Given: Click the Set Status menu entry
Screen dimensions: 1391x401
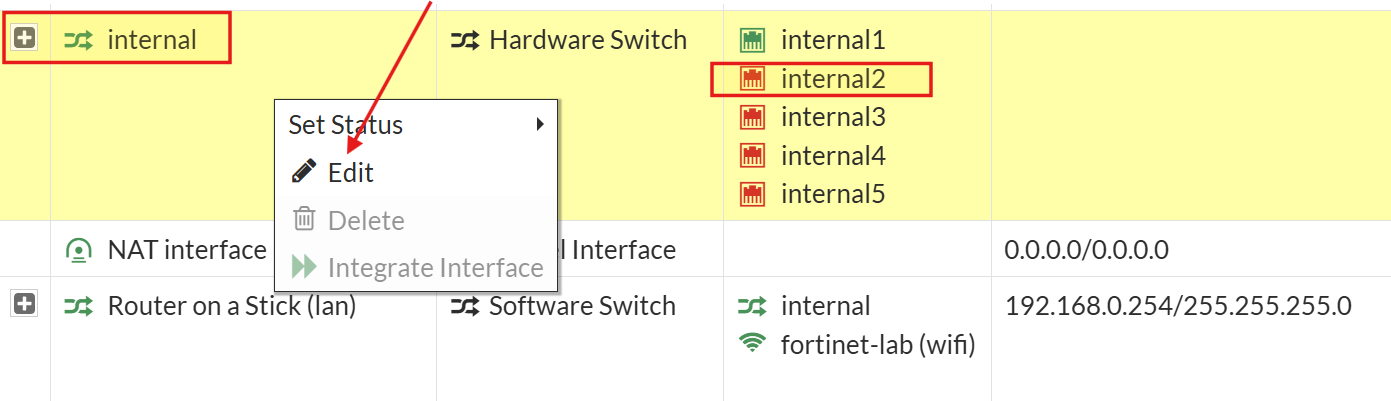Looking at the screenshot, I should [x=346, y=125].
